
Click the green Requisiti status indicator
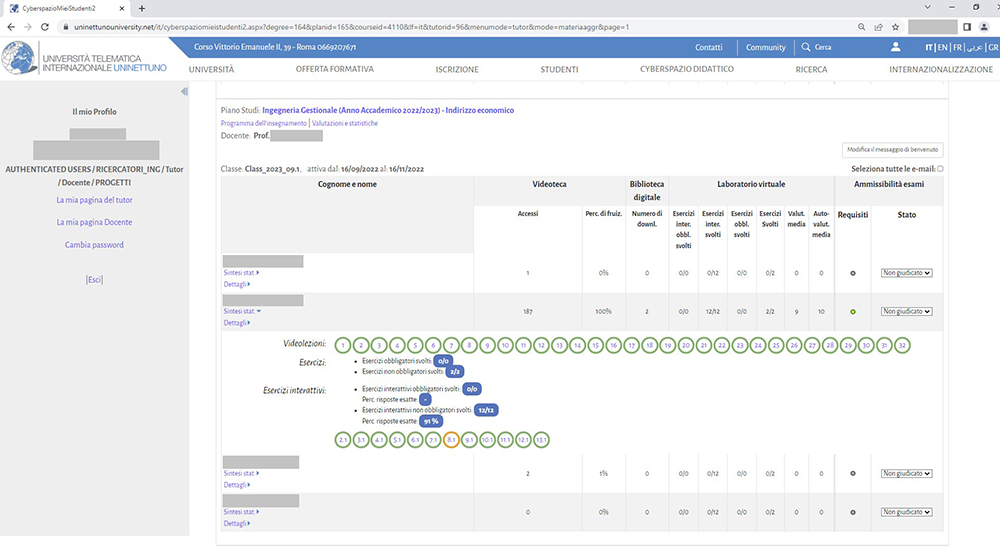(852, 312)
